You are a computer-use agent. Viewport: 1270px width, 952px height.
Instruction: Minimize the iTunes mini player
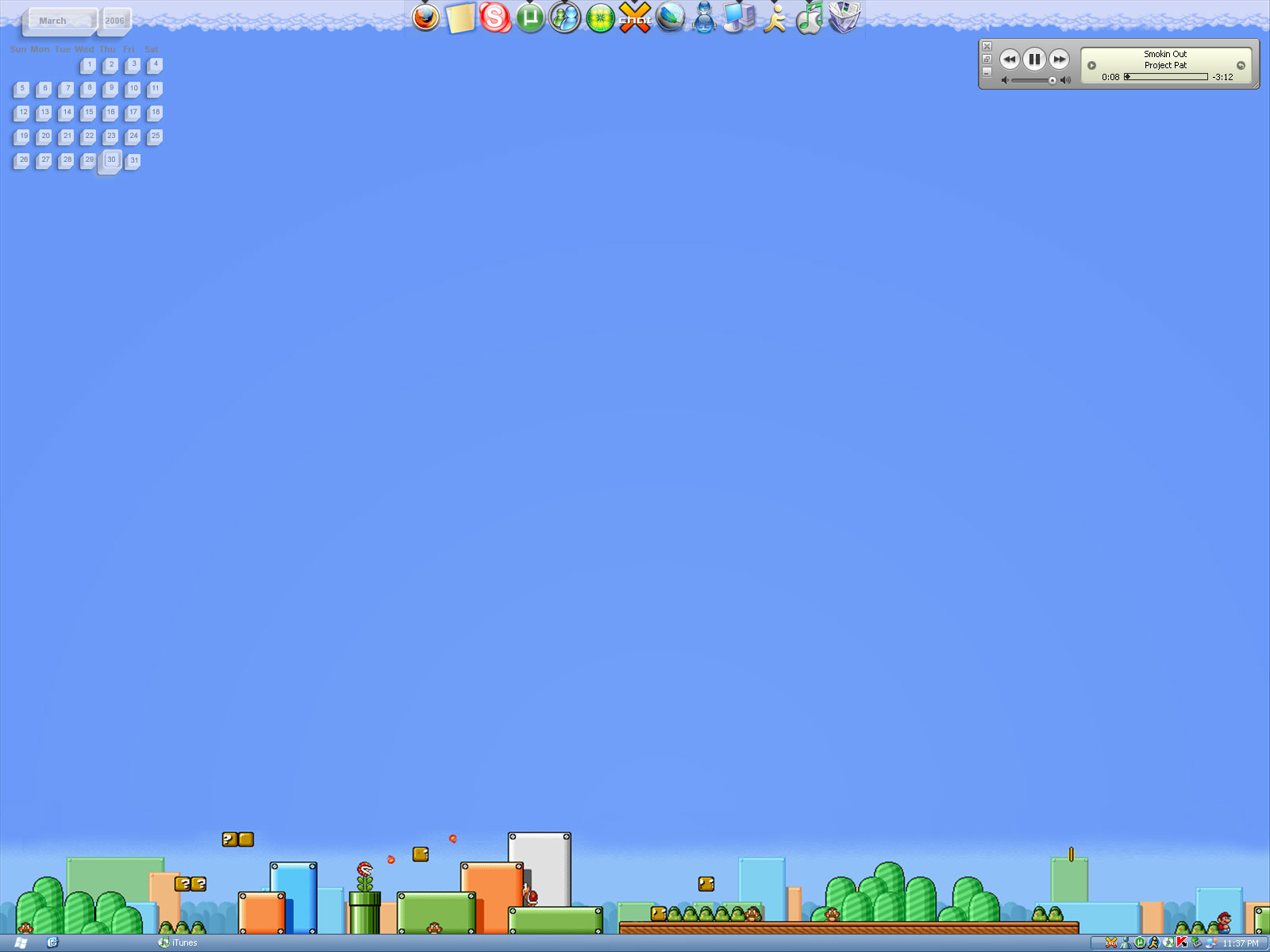click(987, 72)
